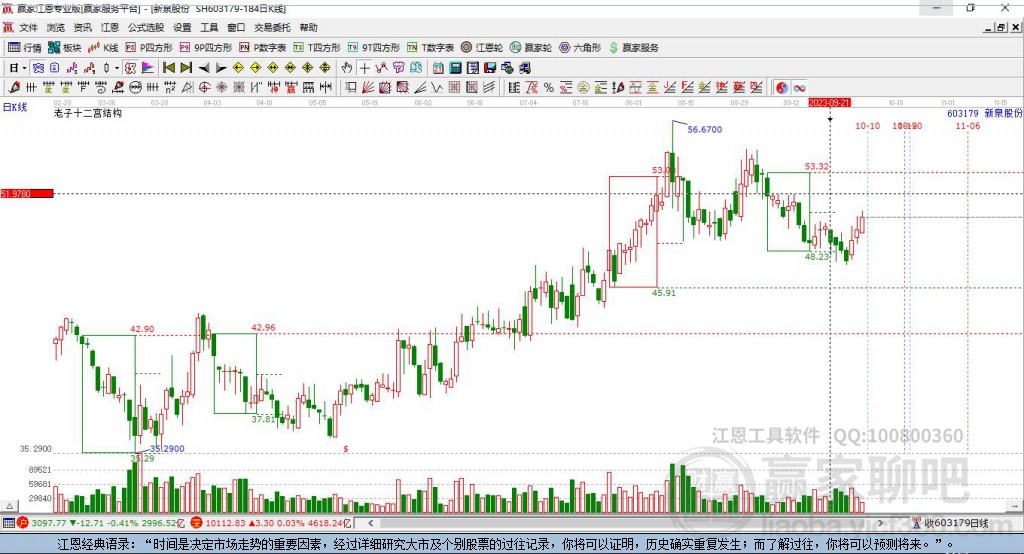Screen dimensions: 1024x554
Task: Click the 3097.77 Shanghai index value
Action: coord(49,523)
